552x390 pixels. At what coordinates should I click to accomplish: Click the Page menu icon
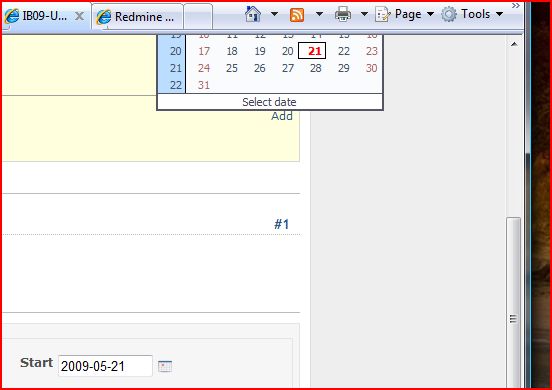(x=383, y=14)
